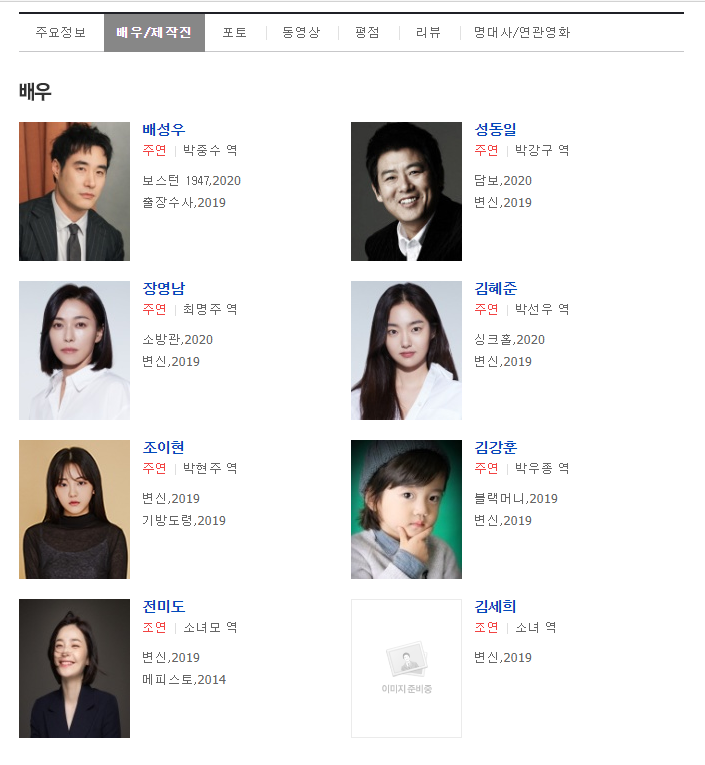Screen dimensions: 705x765
Task: Click 성동일's profile photo
Action: point(406,191)
